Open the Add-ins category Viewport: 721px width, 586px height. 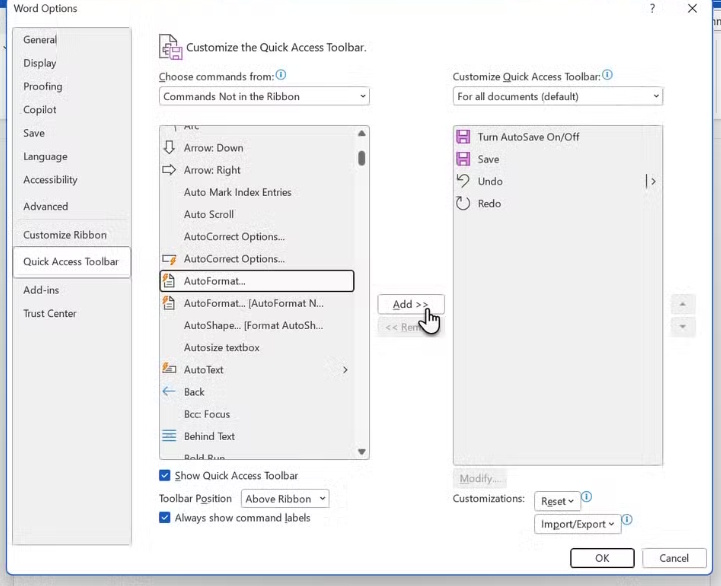coord(72,290)
